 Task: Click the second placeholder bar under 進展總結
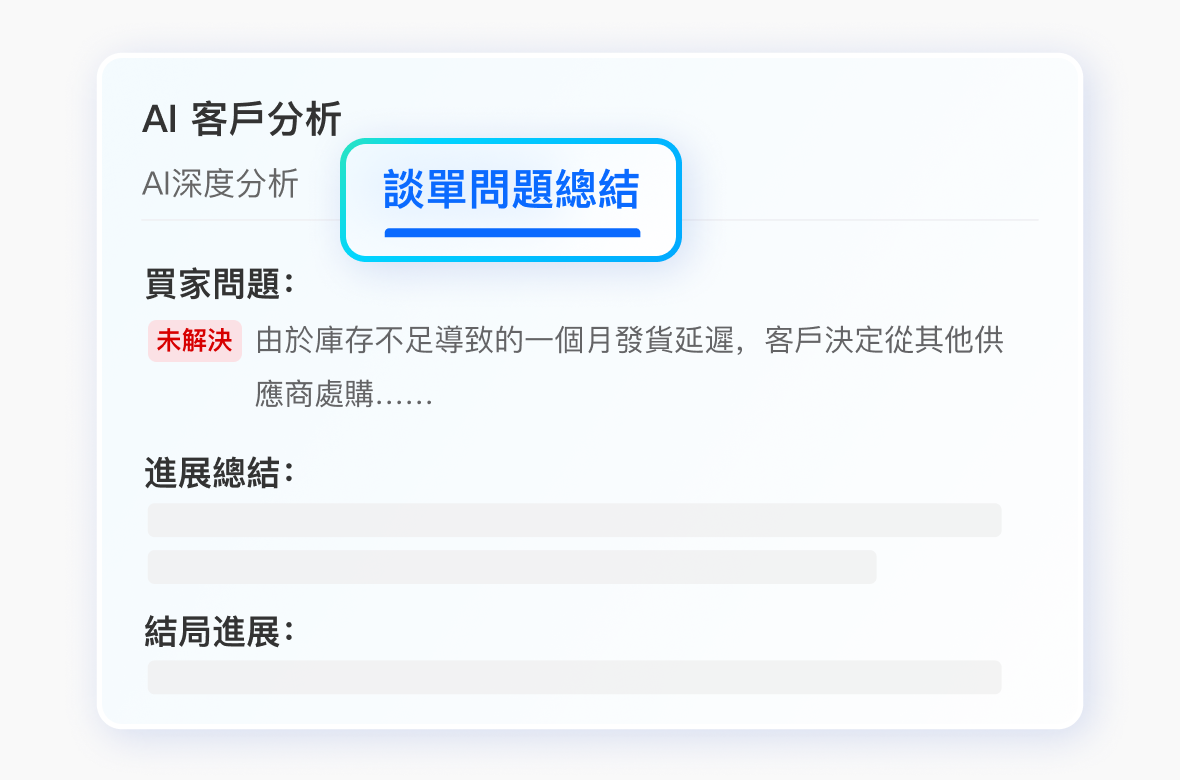click(x=511, y=567)
